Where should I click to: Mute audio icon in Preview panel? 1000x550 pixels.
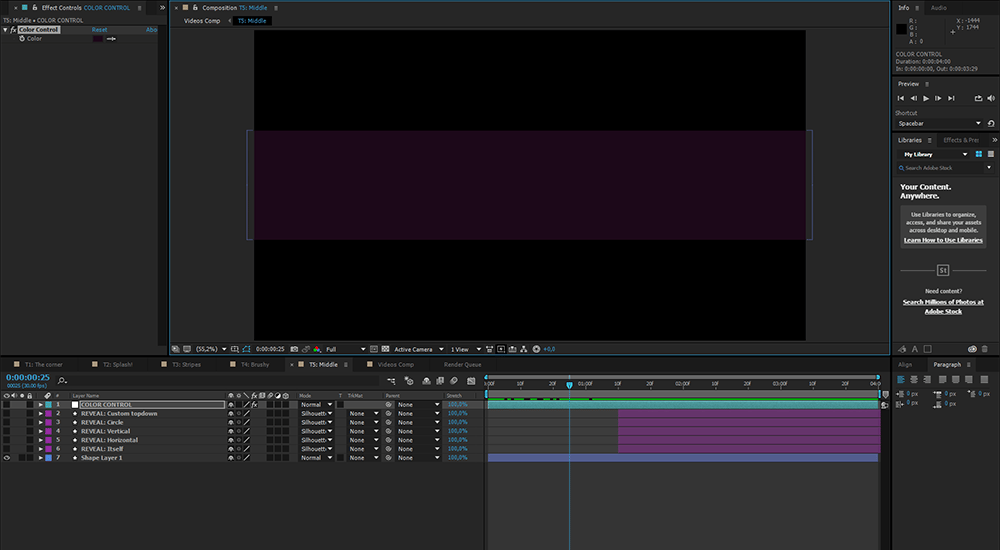pos(990,98)
